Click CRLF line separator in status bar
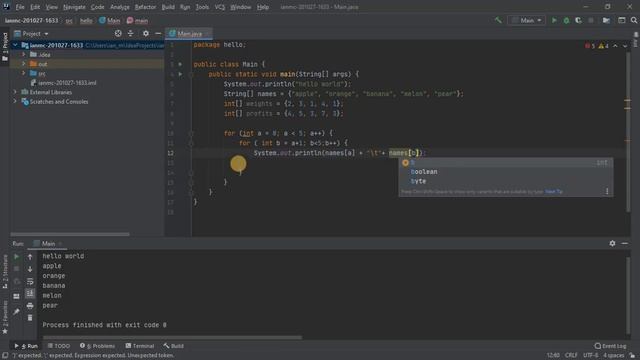 (571, 355)
